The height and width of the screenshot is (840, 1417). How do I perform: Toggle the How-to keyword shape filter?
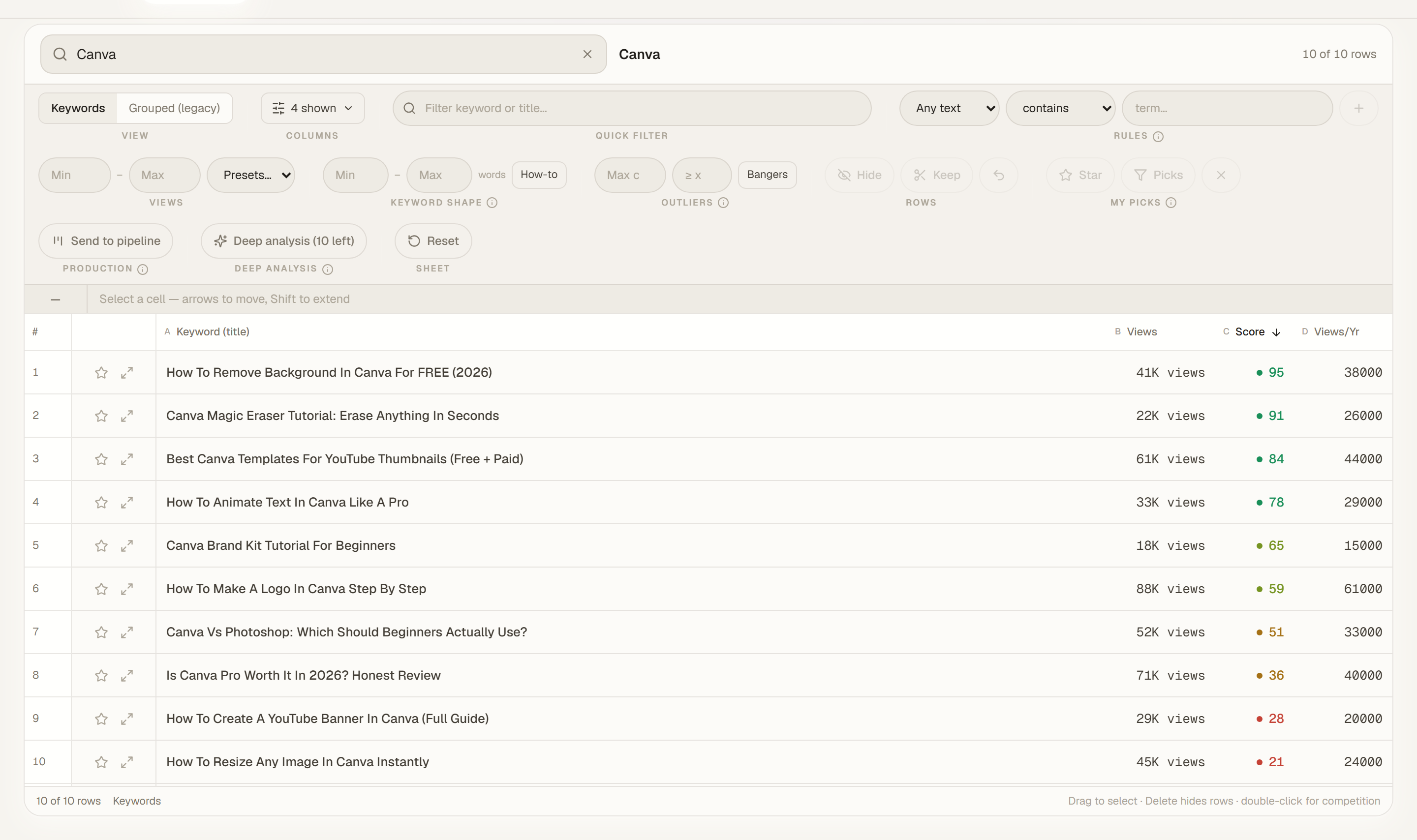click(539, 174)
